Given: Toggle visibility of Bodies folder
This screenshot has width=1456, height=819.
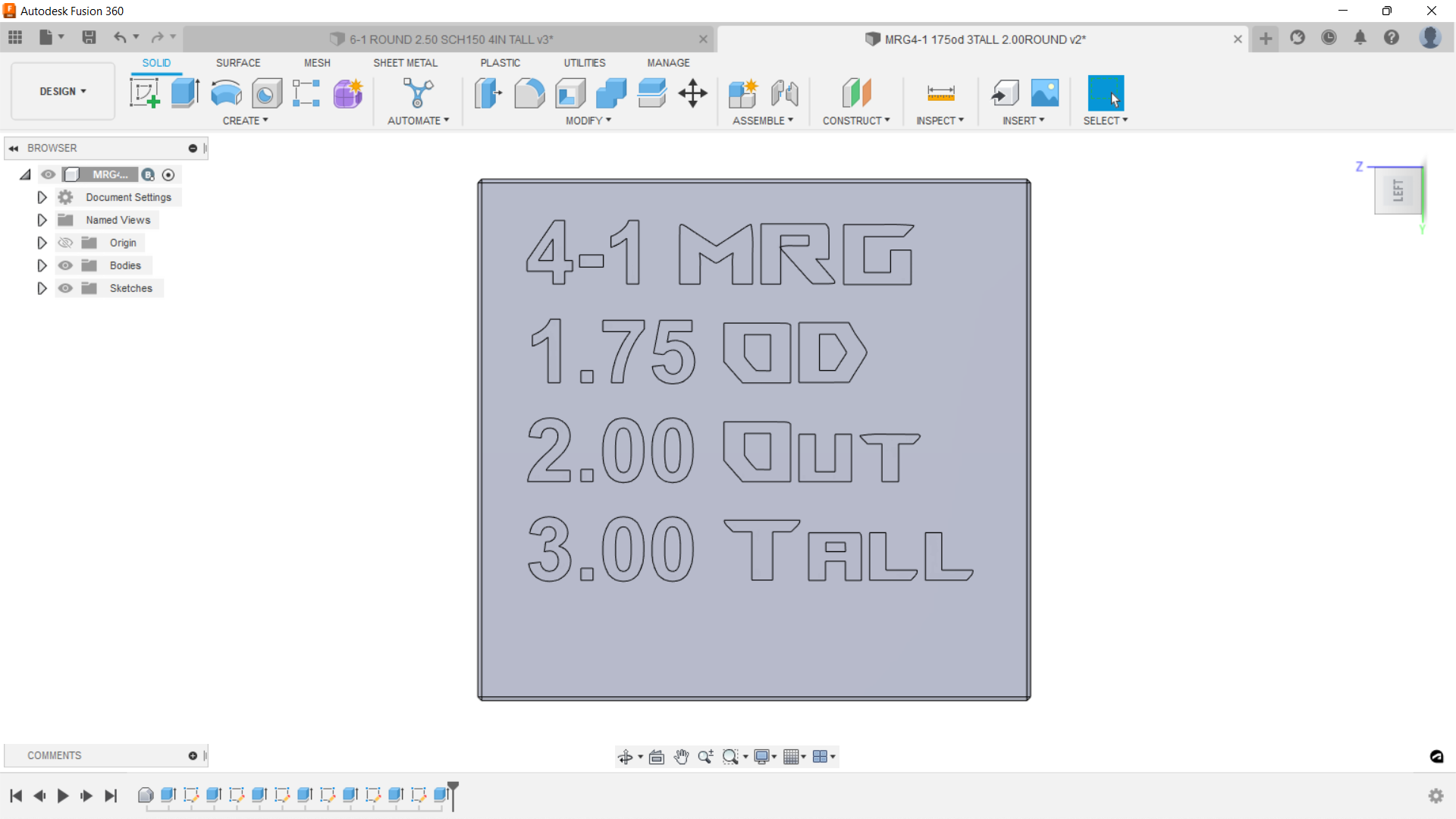Looking at the screenshot, I should 66,265.
